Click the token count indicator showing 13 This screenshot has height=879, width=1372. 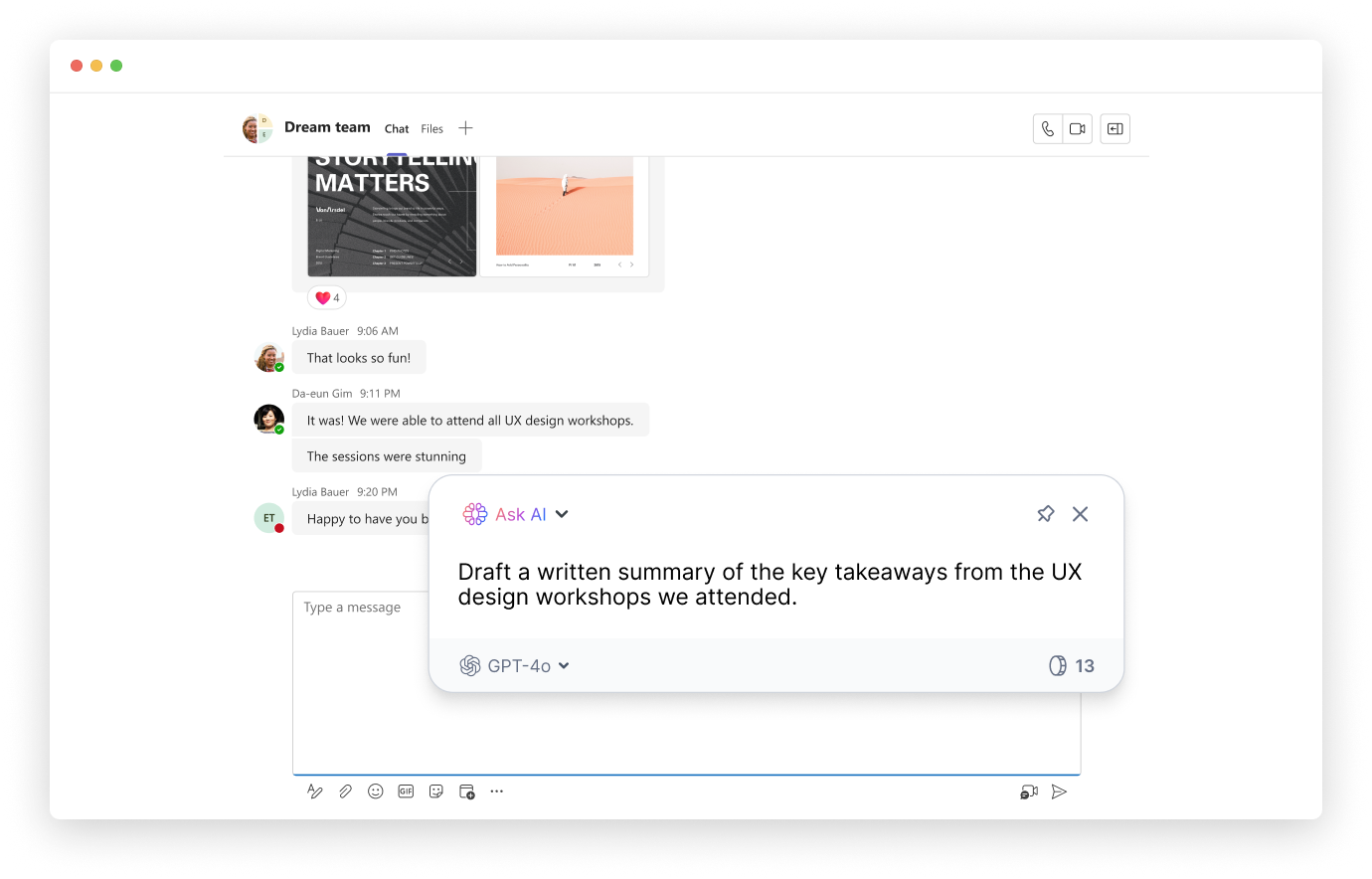[1072, 666]
